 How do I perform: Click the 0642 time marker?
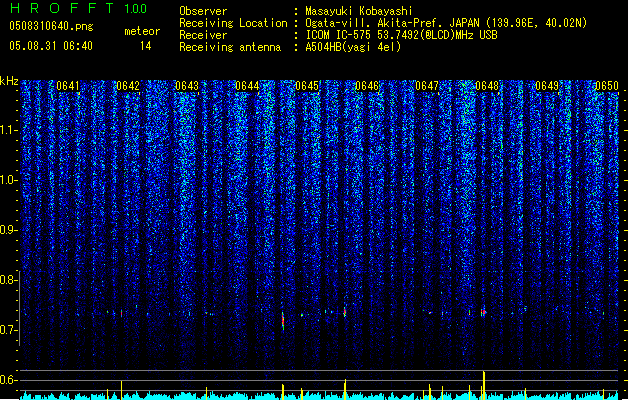pos(128,86)
